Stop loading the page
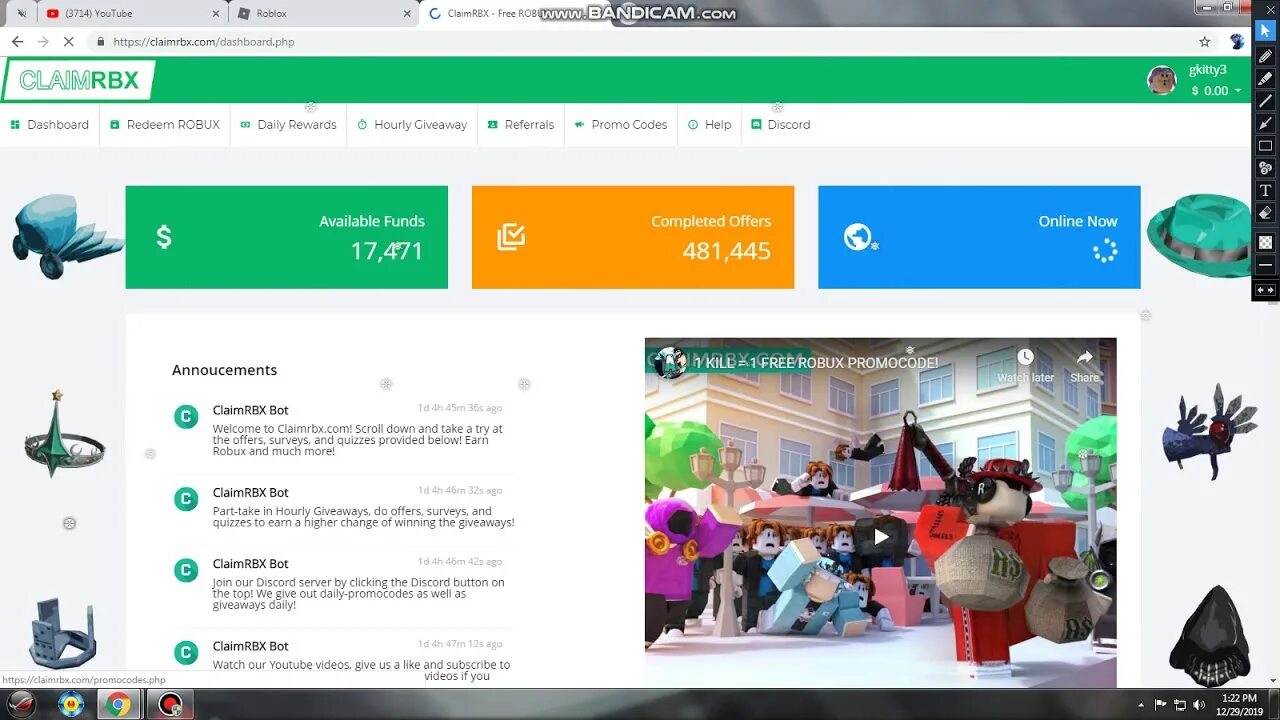The height and width of the screenshot is (720, 1280). point(68,42)
